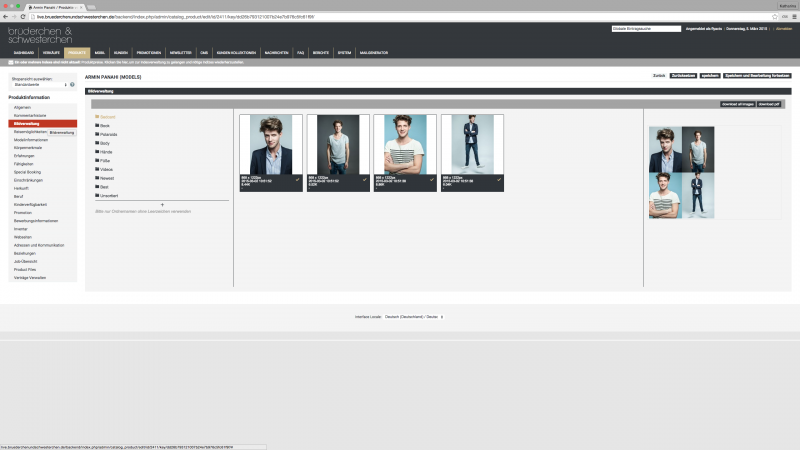The image size is (800, 450).
Task: Click the envelope icon in the notification bar
Action: coord(11,62)
